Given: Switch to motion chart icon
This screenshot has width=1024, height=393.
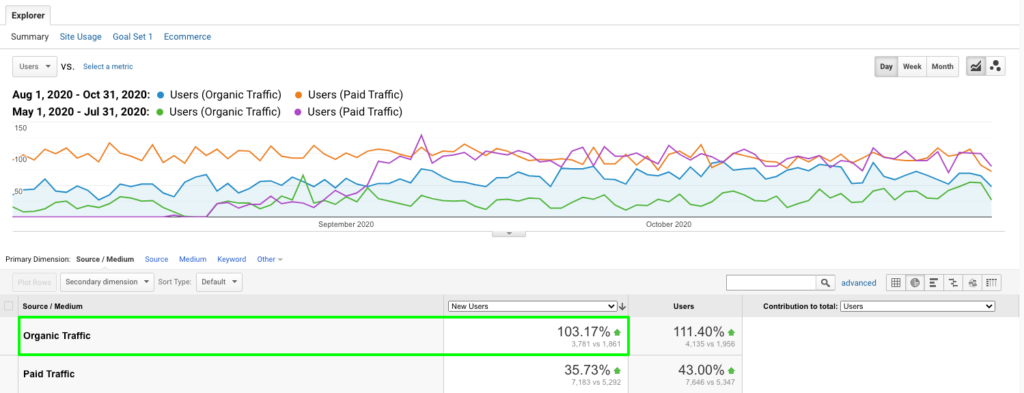Looking at the screenshot, I should (995, 67).
